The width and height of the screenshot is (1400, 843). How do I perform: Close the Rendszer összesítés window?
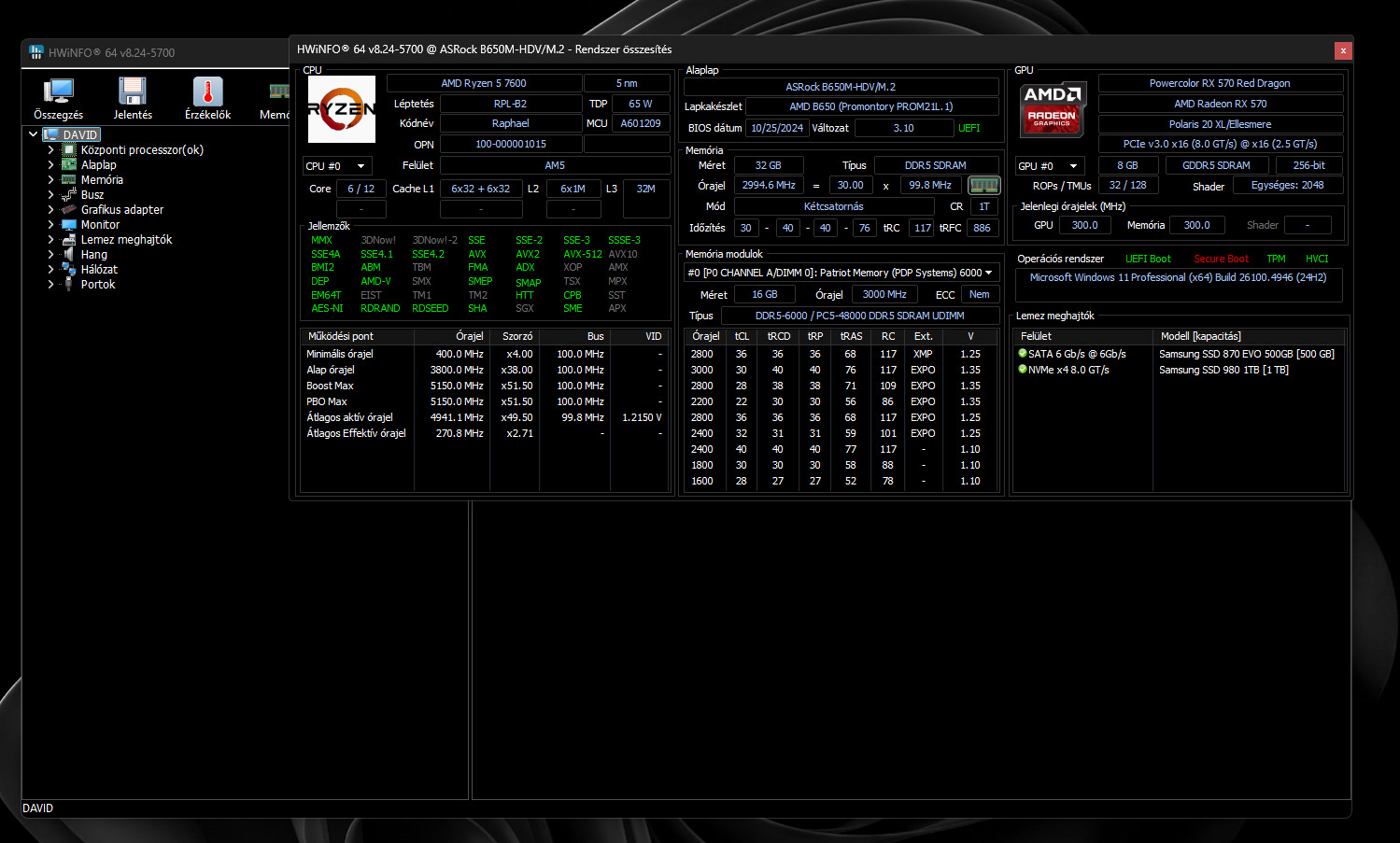(1343, 50)
